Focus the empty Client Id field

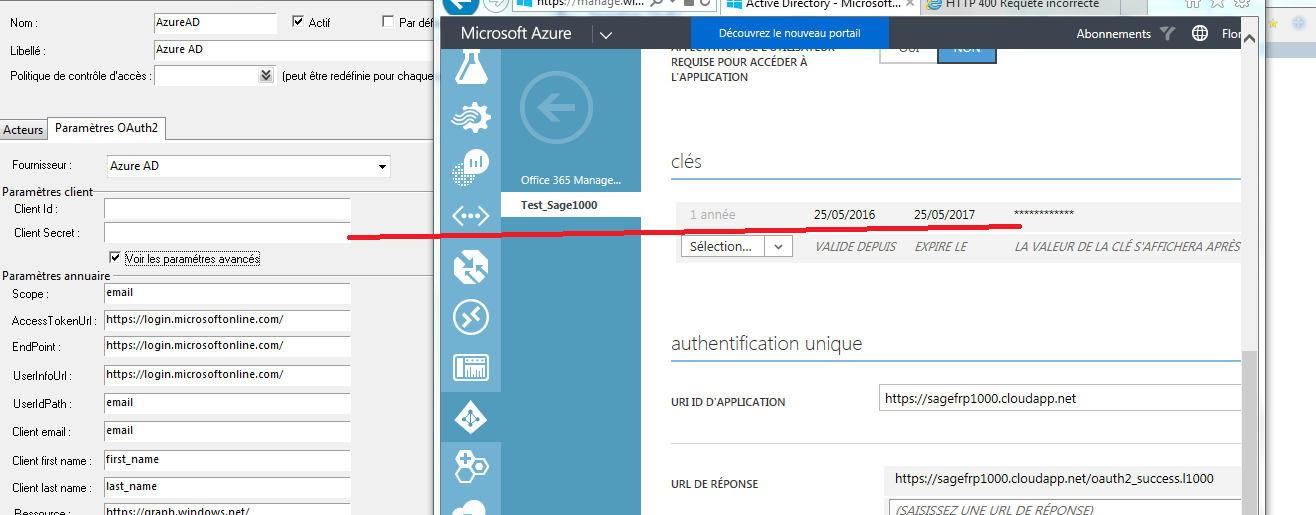click(227, 209)
